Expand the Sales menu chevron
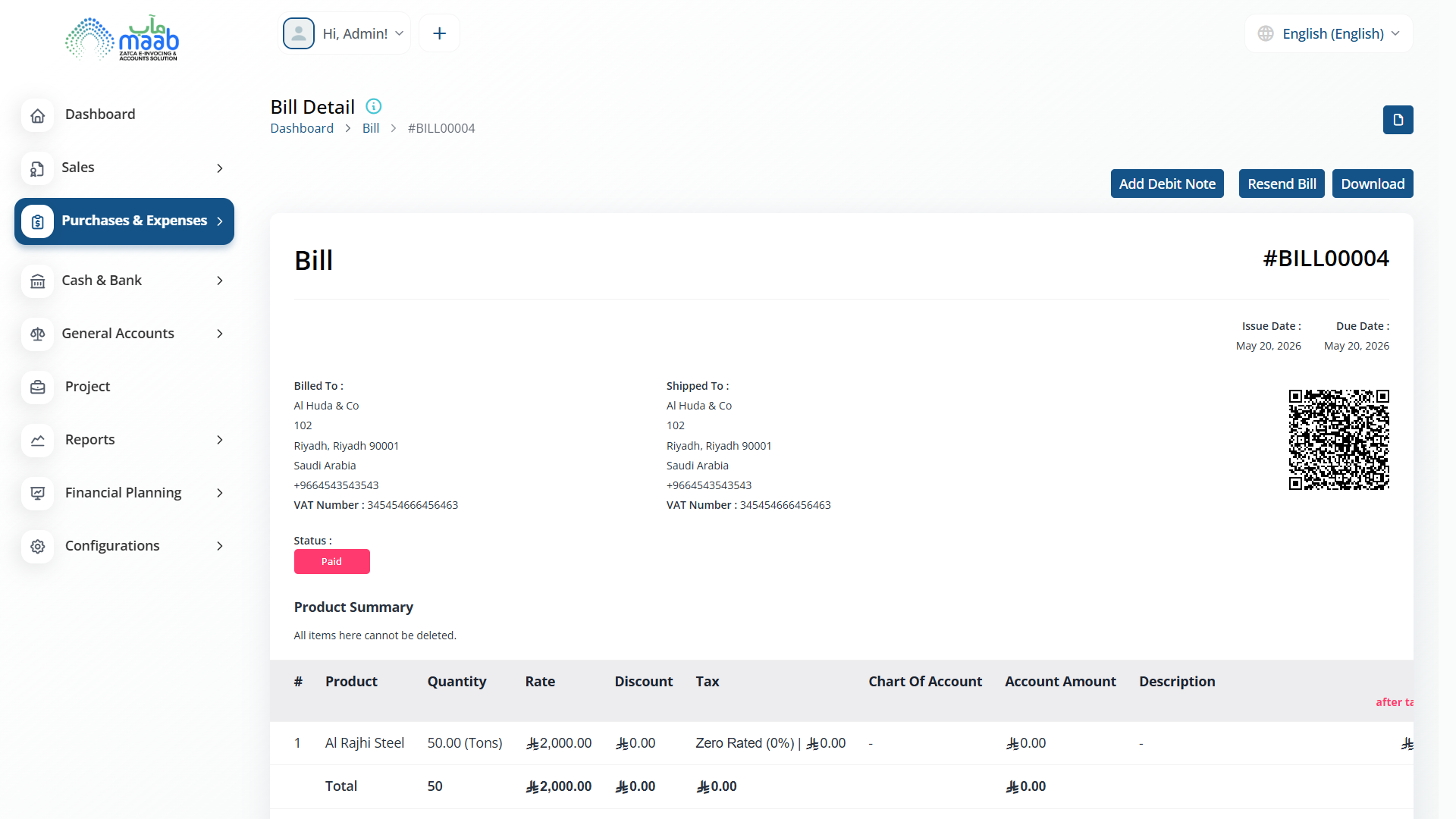1456x819 pixels. point(220,168)
